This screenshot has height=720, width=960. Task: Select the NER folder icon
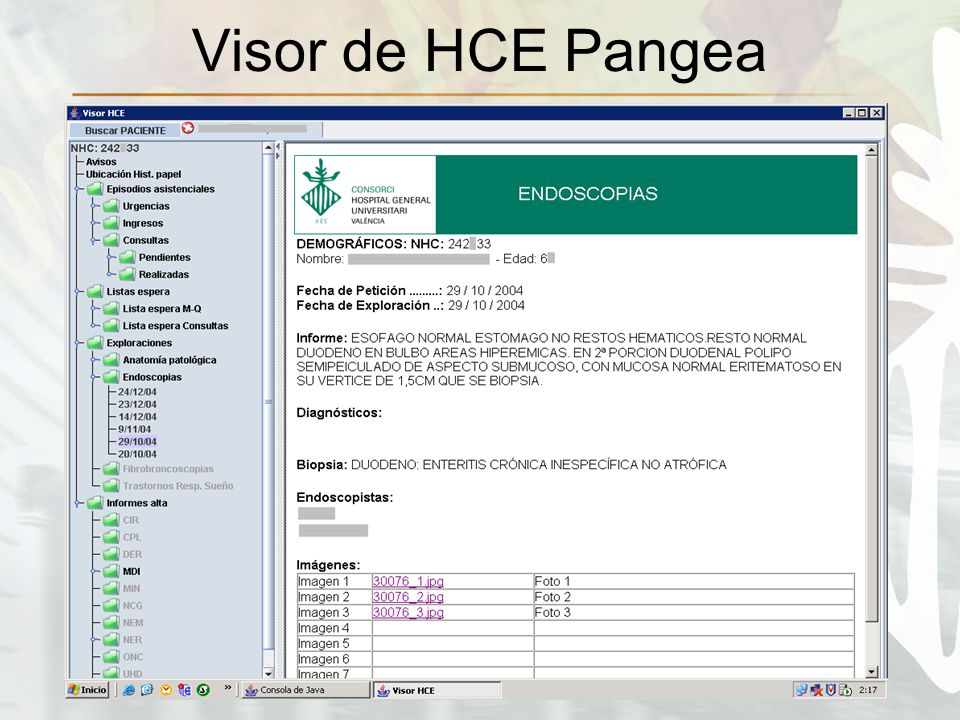[x=111, y=640]
